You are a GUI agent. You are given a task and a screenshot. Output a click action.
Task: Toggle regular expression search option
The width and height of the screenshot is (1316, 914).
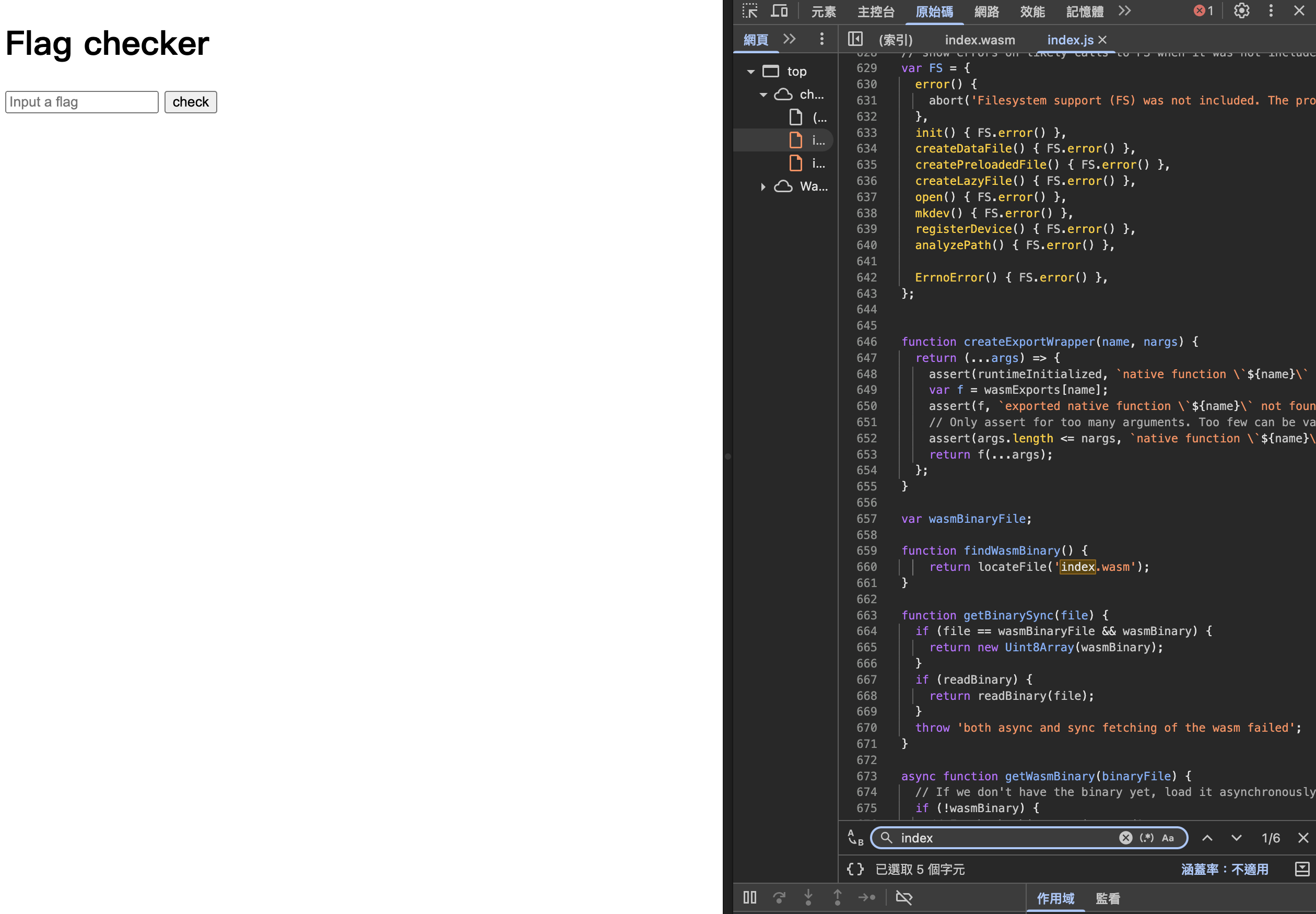click(x=1146, y=837)
